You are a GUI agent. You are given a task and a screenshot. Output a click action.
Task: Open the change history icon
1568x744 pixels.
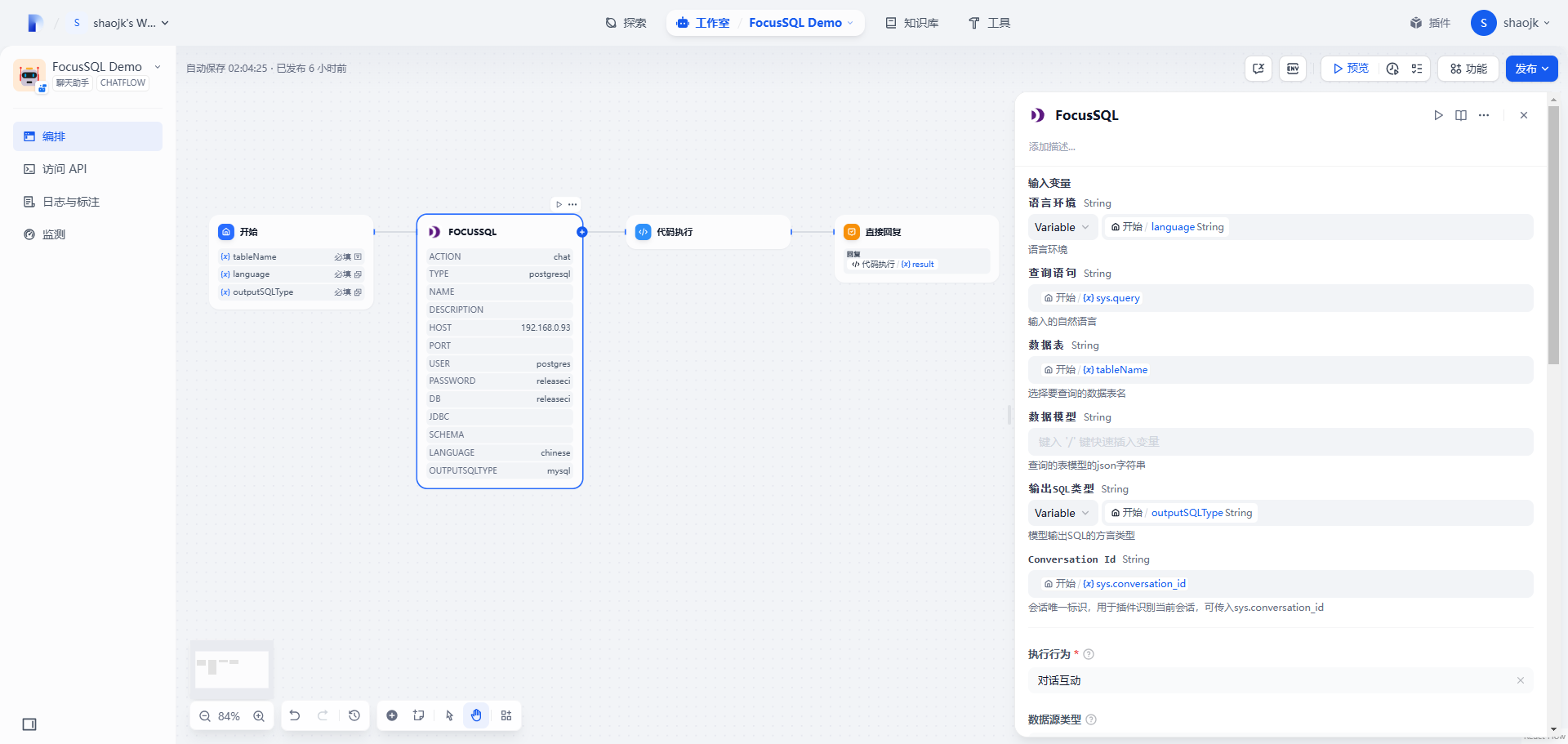[354, 715]
